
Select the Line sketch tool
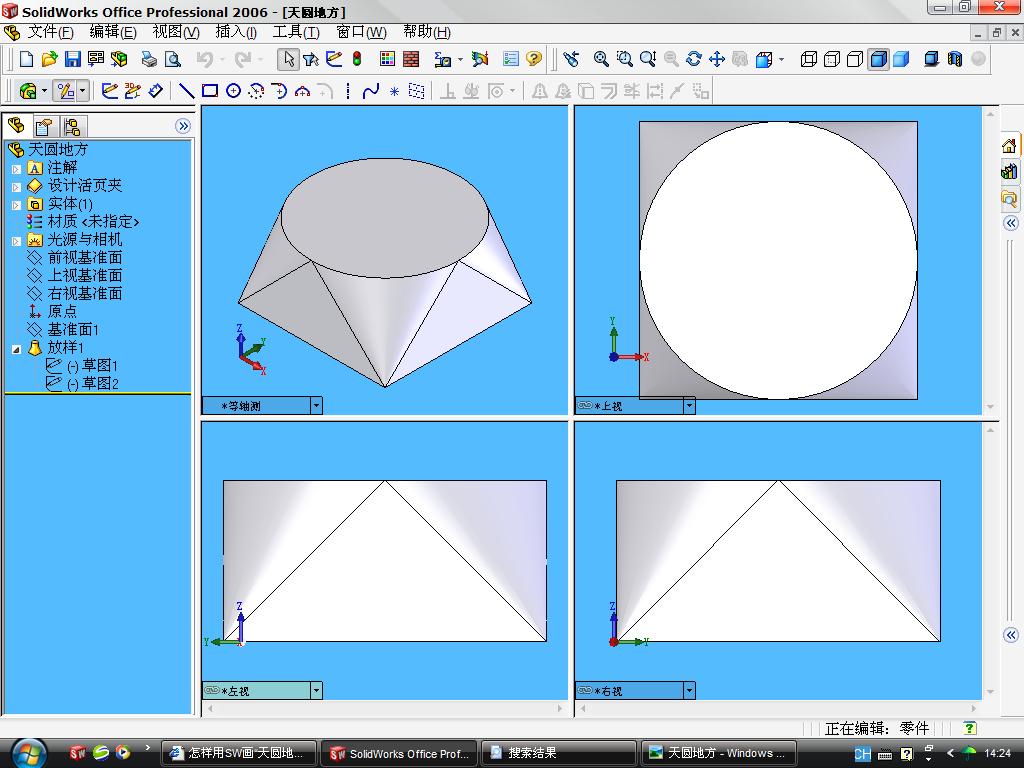point(187,91)
